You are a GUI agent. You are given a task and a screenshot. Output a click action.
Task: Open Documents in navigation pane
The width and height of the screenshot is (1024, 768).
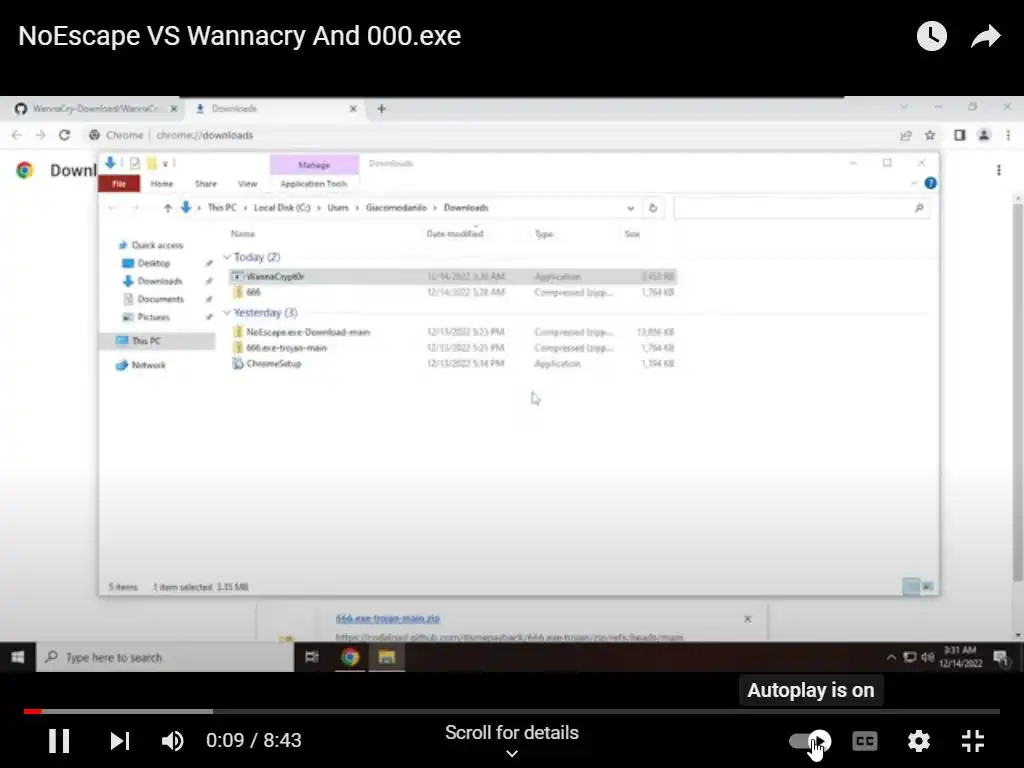coord(160,299)
